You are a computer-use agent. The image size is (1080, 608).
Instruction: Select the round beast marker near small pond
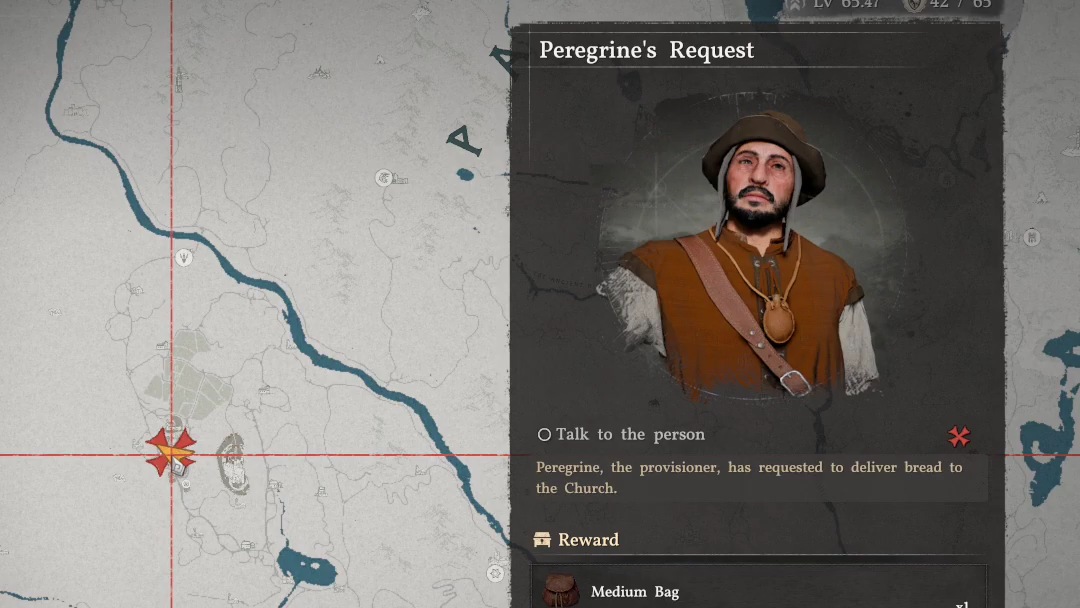coord(384,178)
